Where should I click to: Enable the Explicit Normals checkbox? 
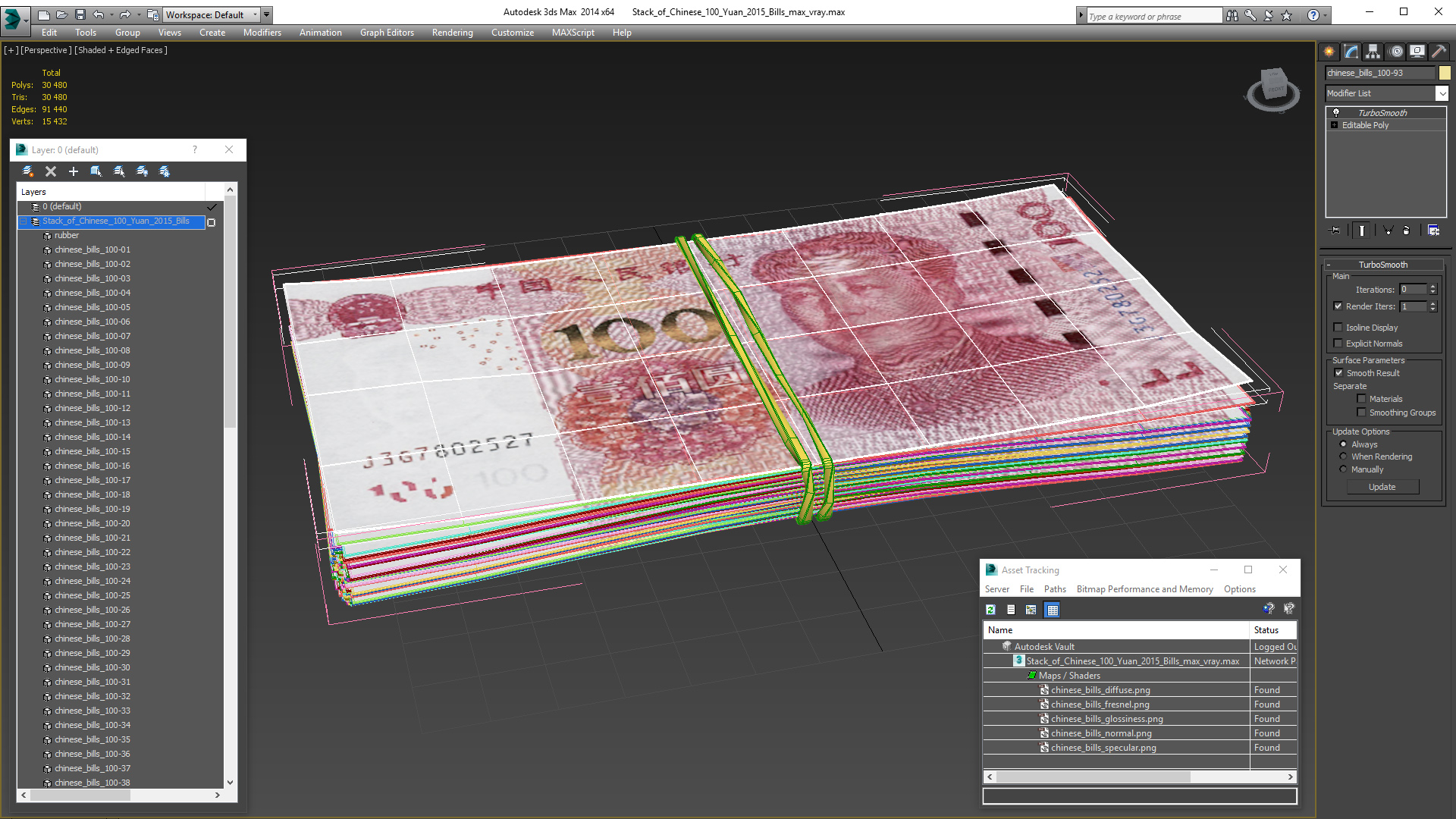[1338, 344]
